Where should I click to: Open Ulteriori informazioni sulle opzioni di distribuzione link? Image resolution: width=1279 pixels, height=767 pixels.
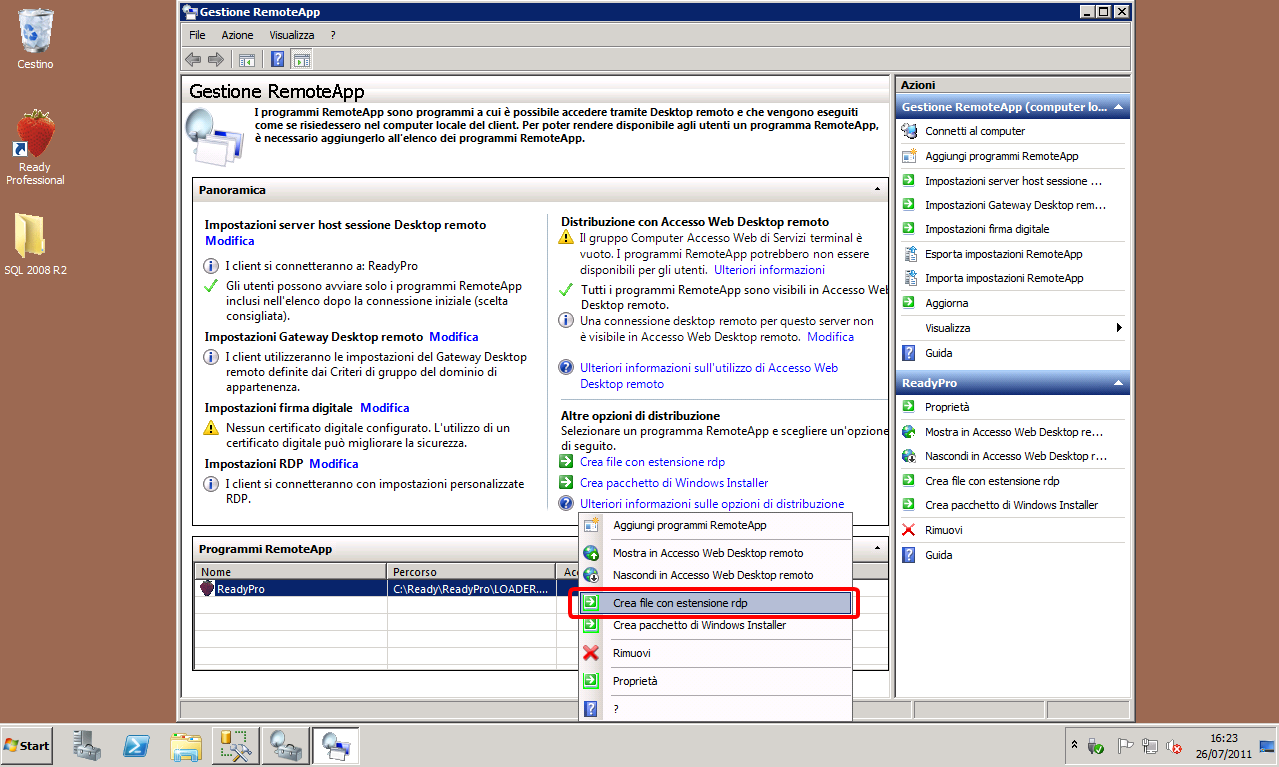tap(712, 504)
